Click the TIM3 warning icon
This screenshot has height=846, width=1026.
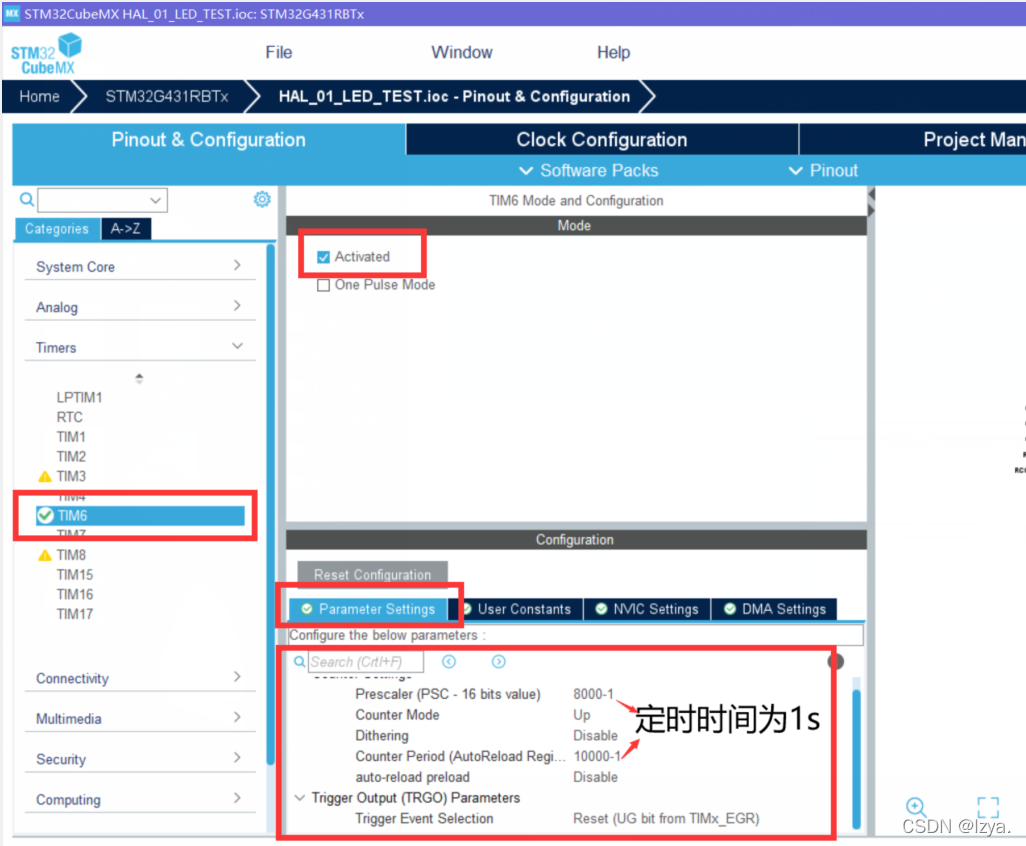44,476
